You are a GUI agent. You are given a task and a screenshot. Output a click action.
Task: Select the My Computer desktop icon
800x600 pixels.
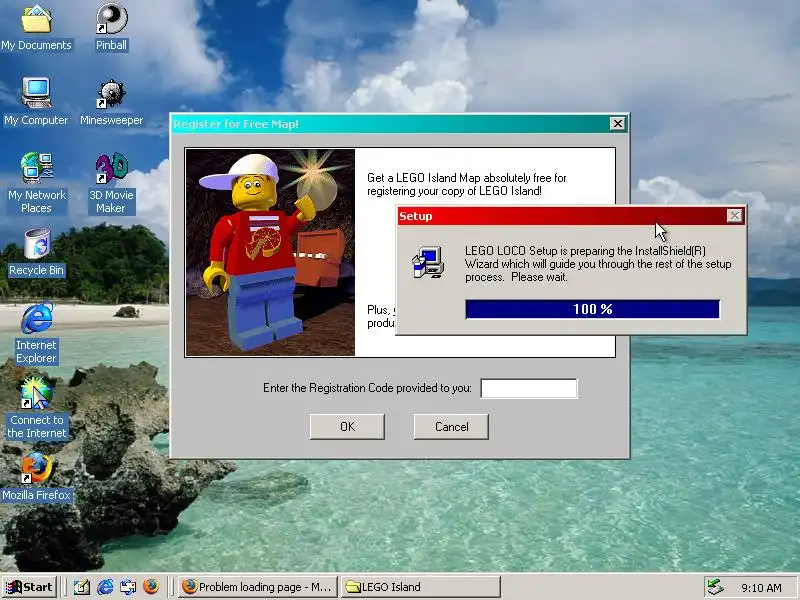[36, 102]
